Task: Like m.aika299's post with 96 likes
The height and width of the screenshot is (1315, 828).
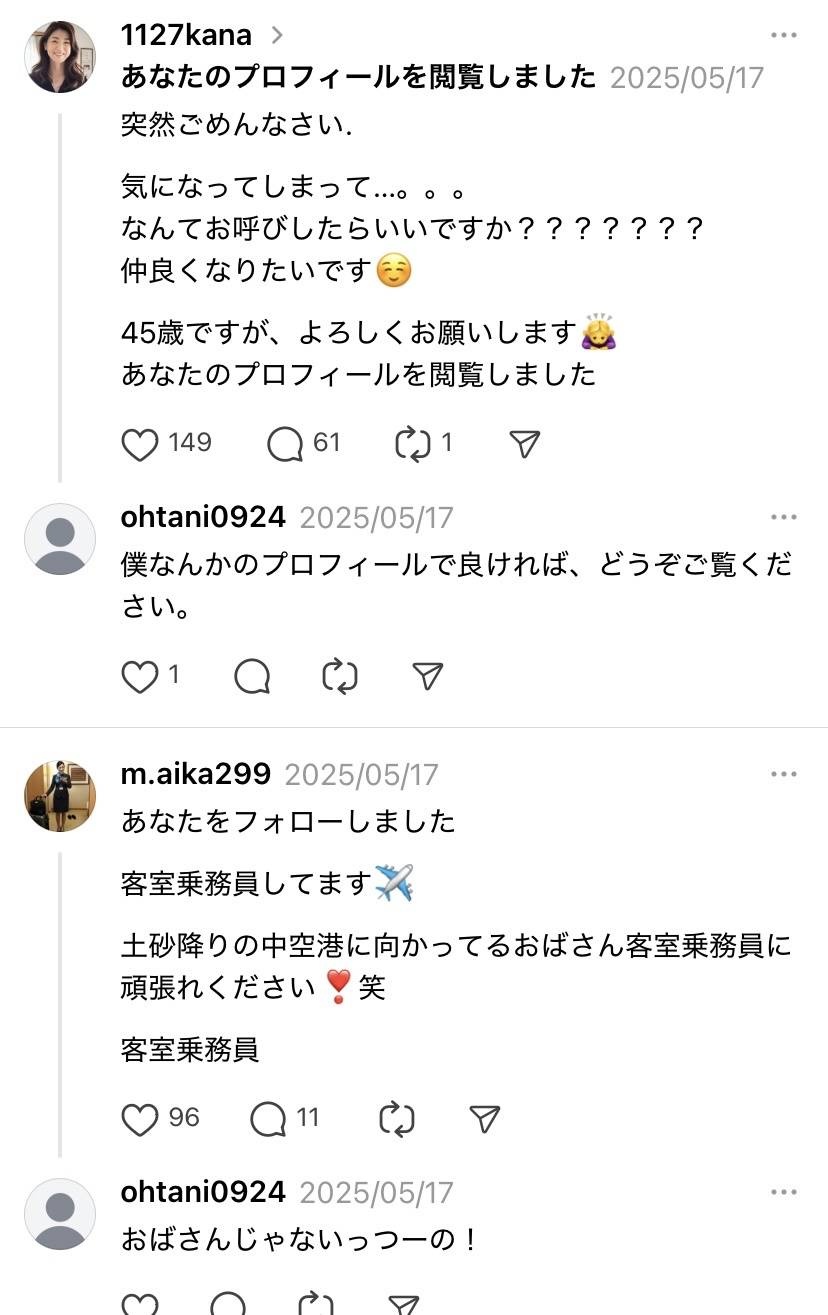Action: (x=140, y=1119)
